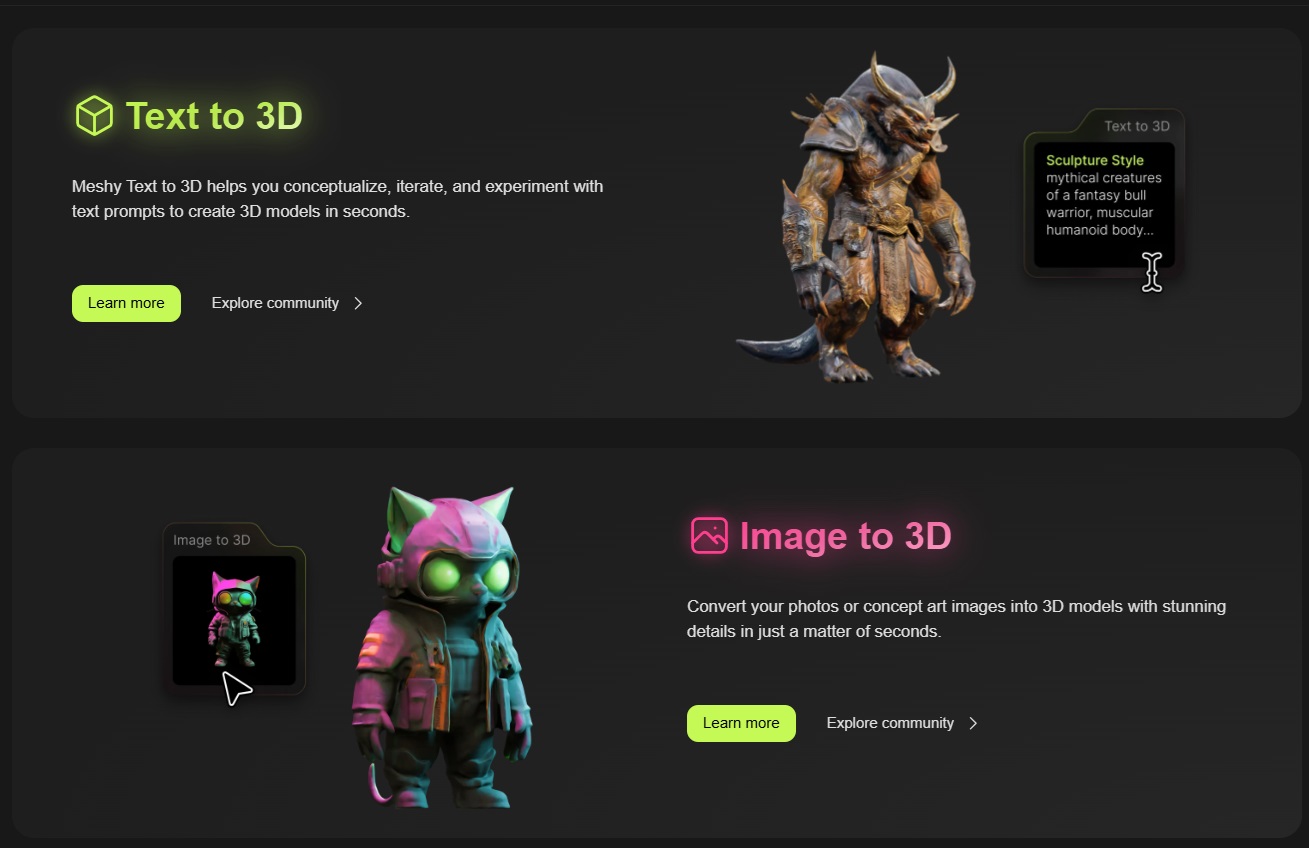Click the Sculpture Style prompt text box

click(x=1104, y=204)
